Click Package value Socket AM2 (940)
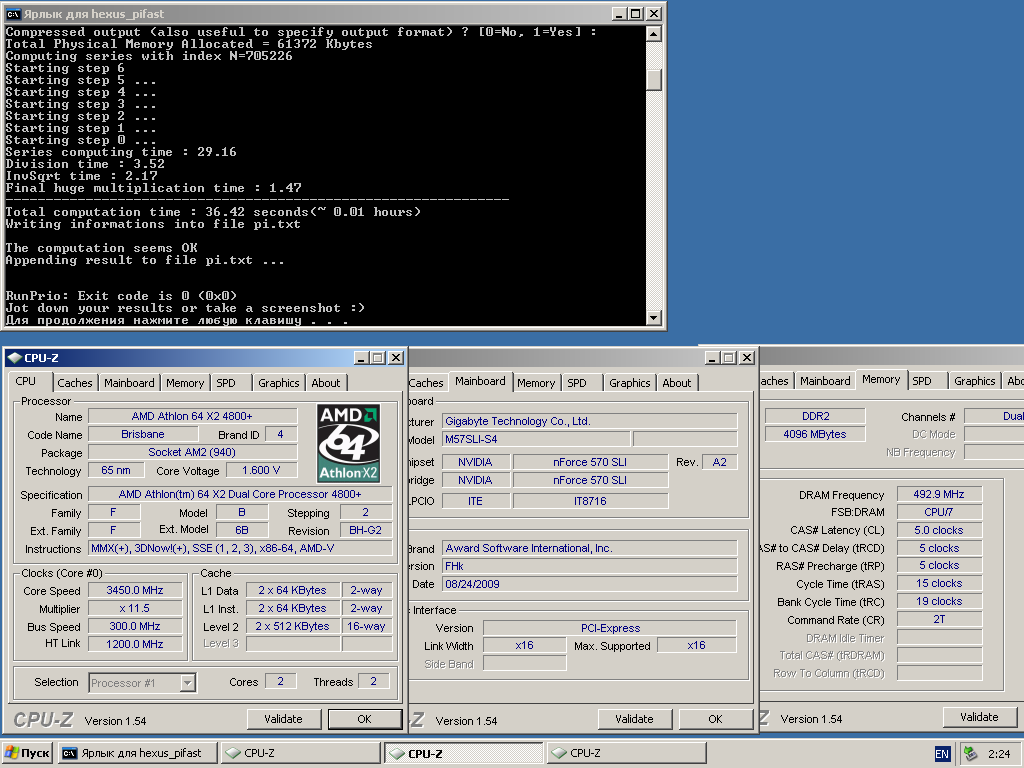 [193, 452]
